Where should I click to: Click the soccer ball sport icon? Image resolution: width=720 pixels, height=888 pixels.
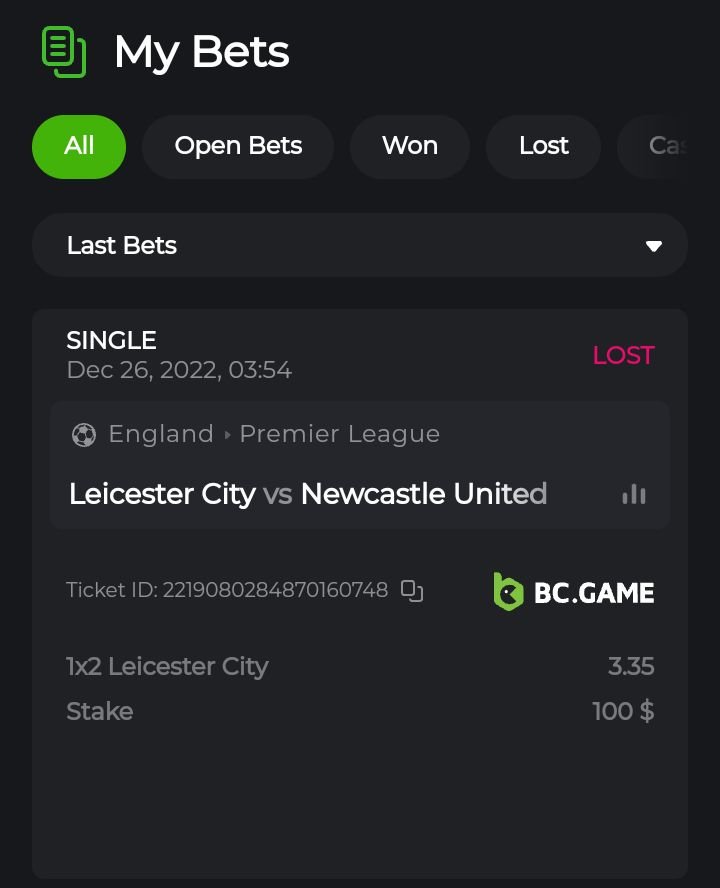[84, 435]
